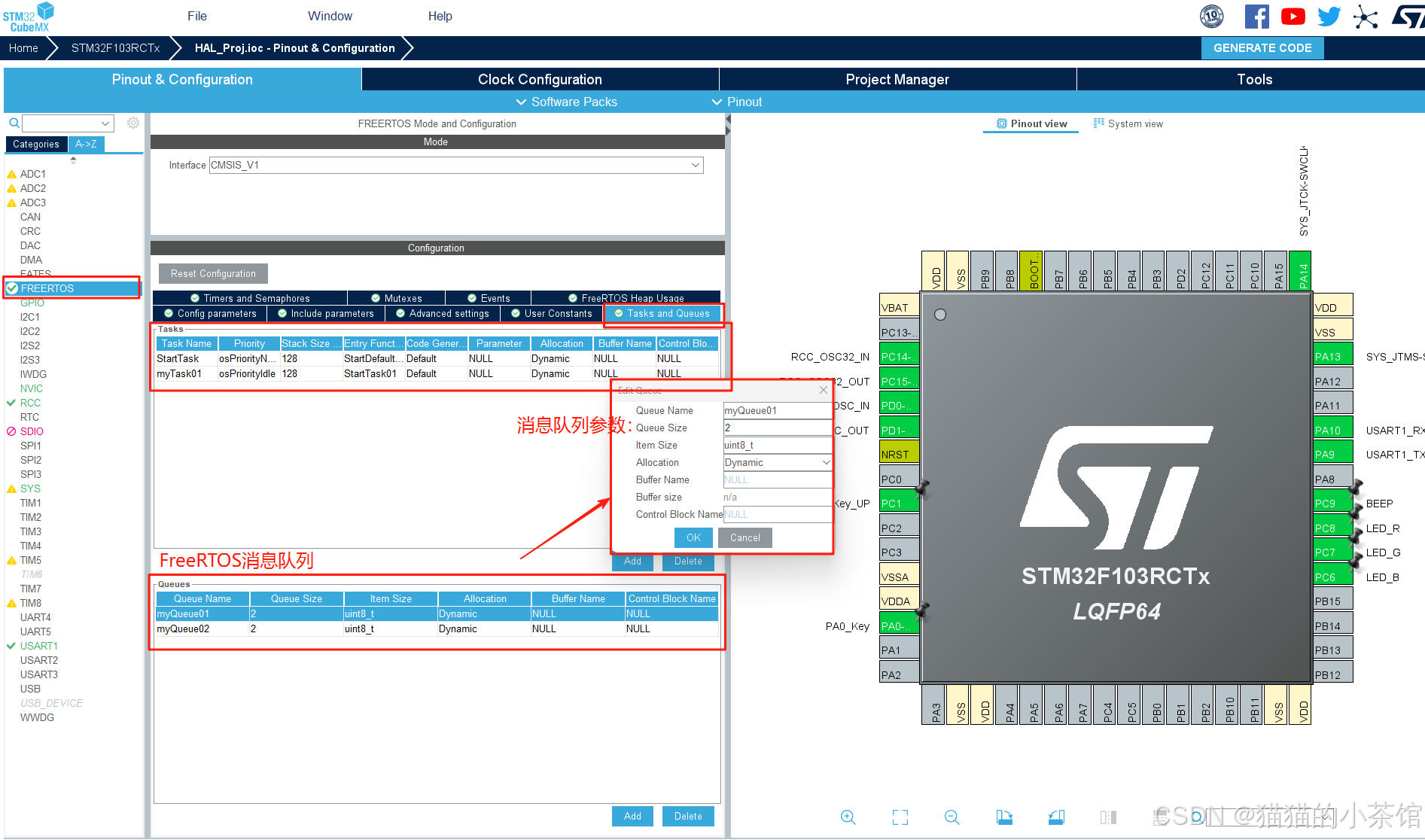Open Advanced settings tab
The image size is (1425, 840).
point(443,313)
